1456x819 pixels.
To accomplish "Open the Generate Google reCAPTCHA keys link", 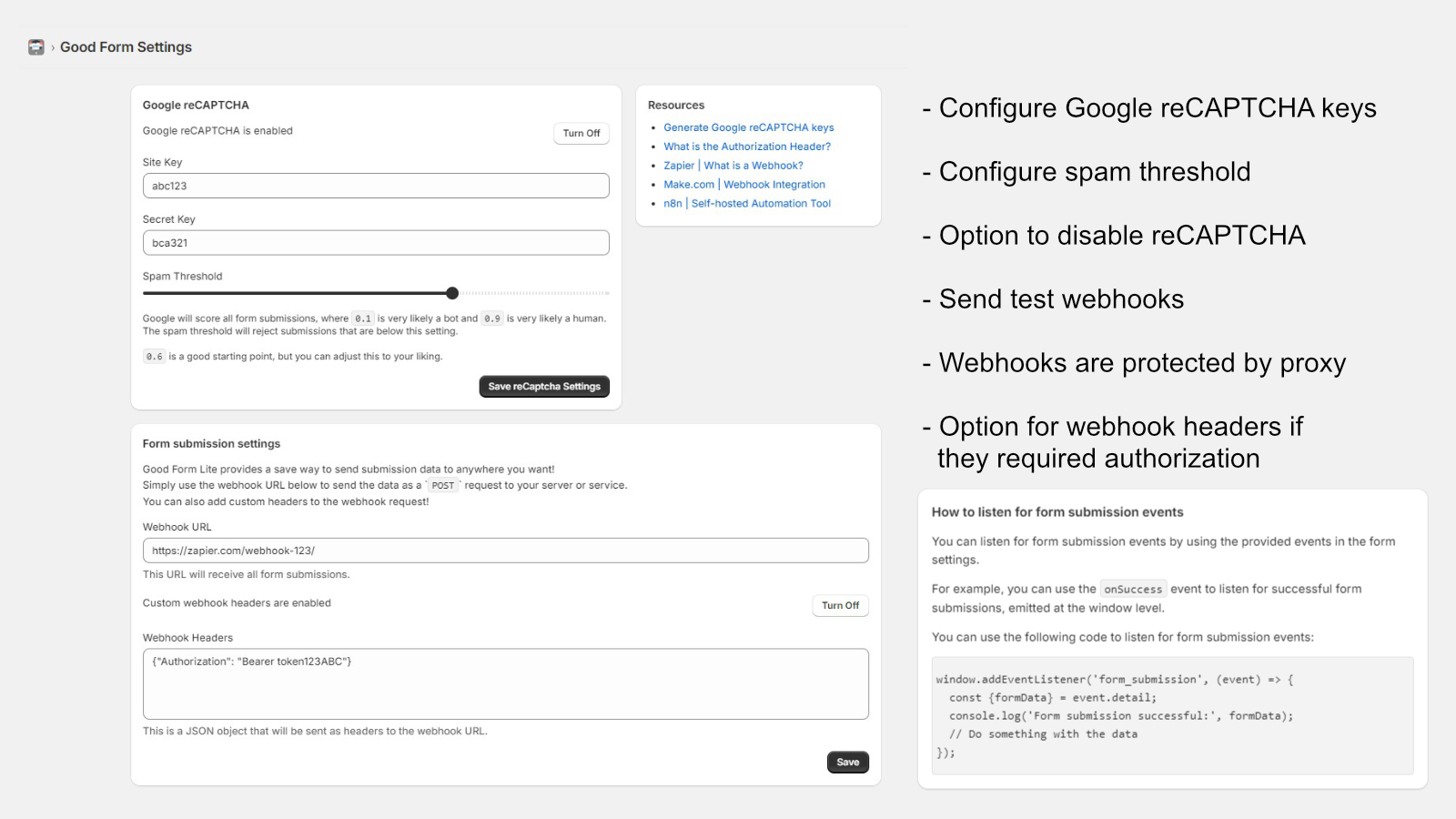I will click(748, 127).
